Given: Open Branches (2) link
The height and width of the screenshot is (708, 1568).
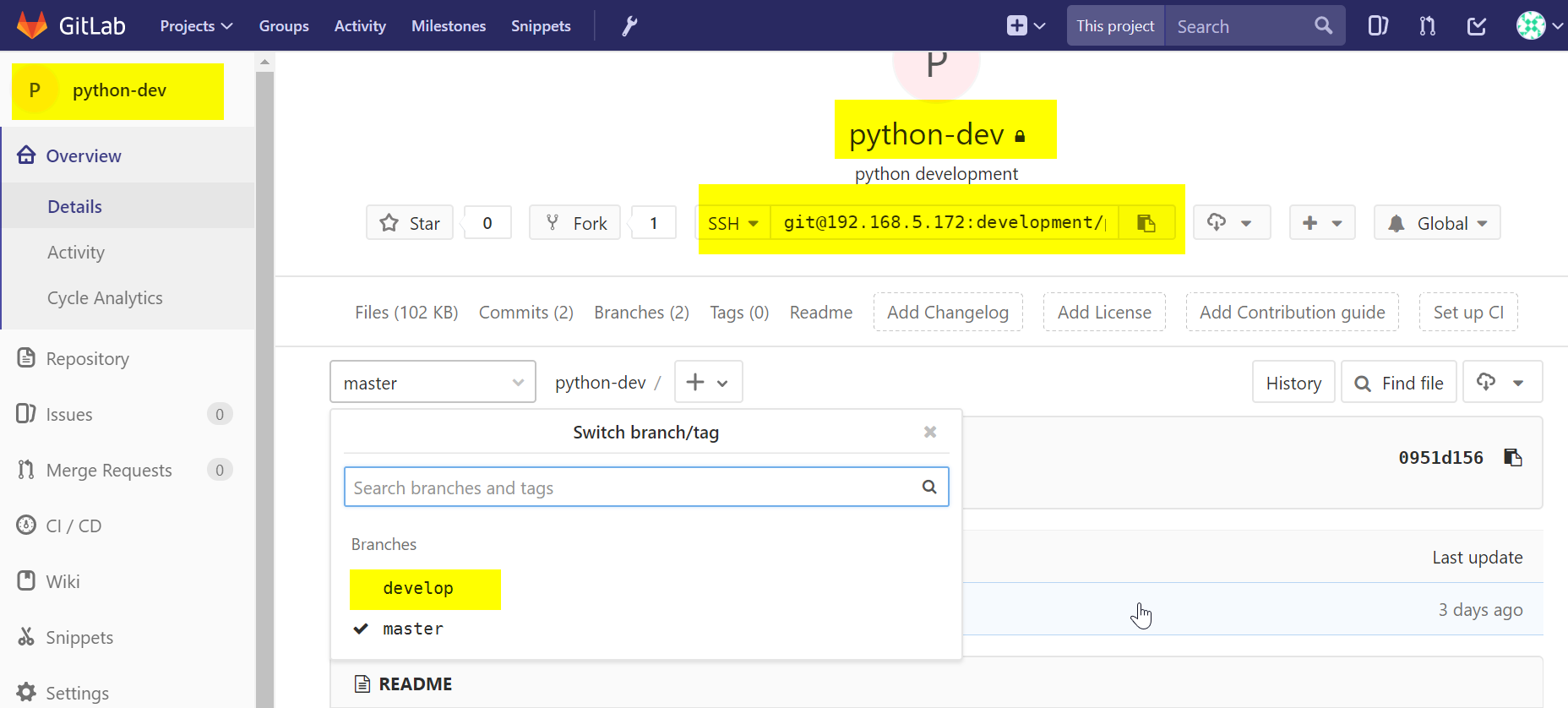Looking at the screenshot, I should pos(641,313).
